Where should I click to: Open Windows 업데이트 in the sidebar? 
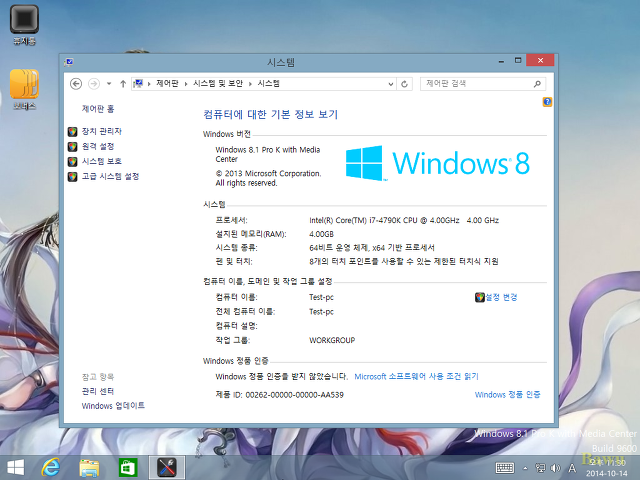coord(113,406)
